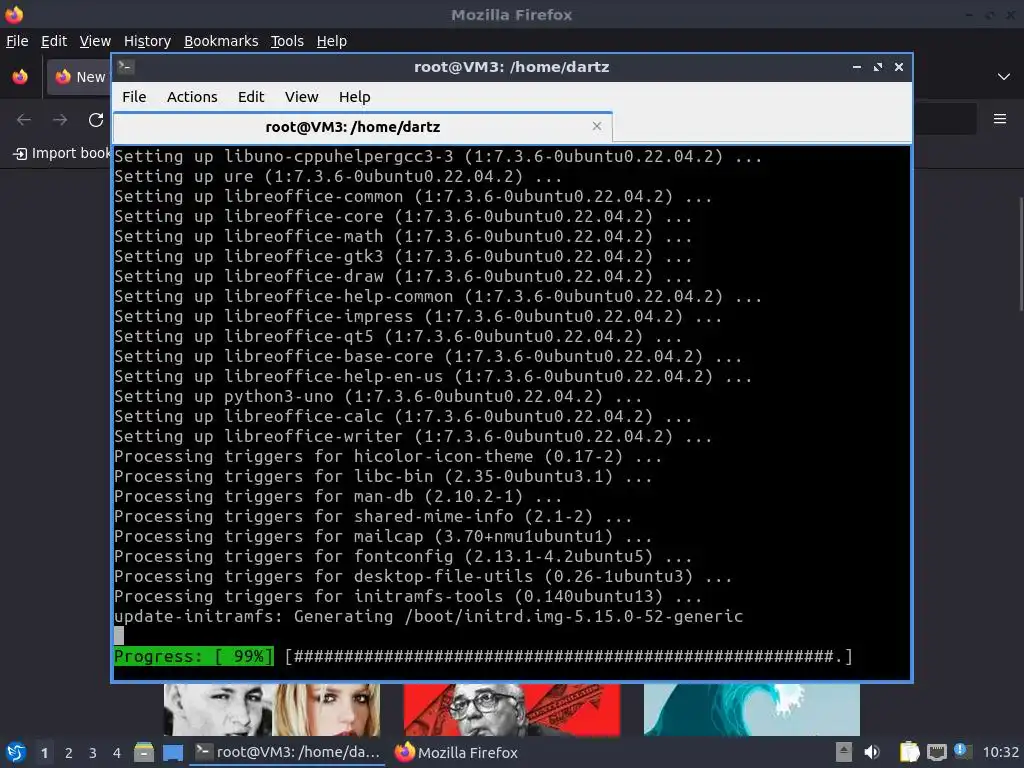Close the root@VM3 terminal tab
The image size is (1024, 768).
[596, 126]
